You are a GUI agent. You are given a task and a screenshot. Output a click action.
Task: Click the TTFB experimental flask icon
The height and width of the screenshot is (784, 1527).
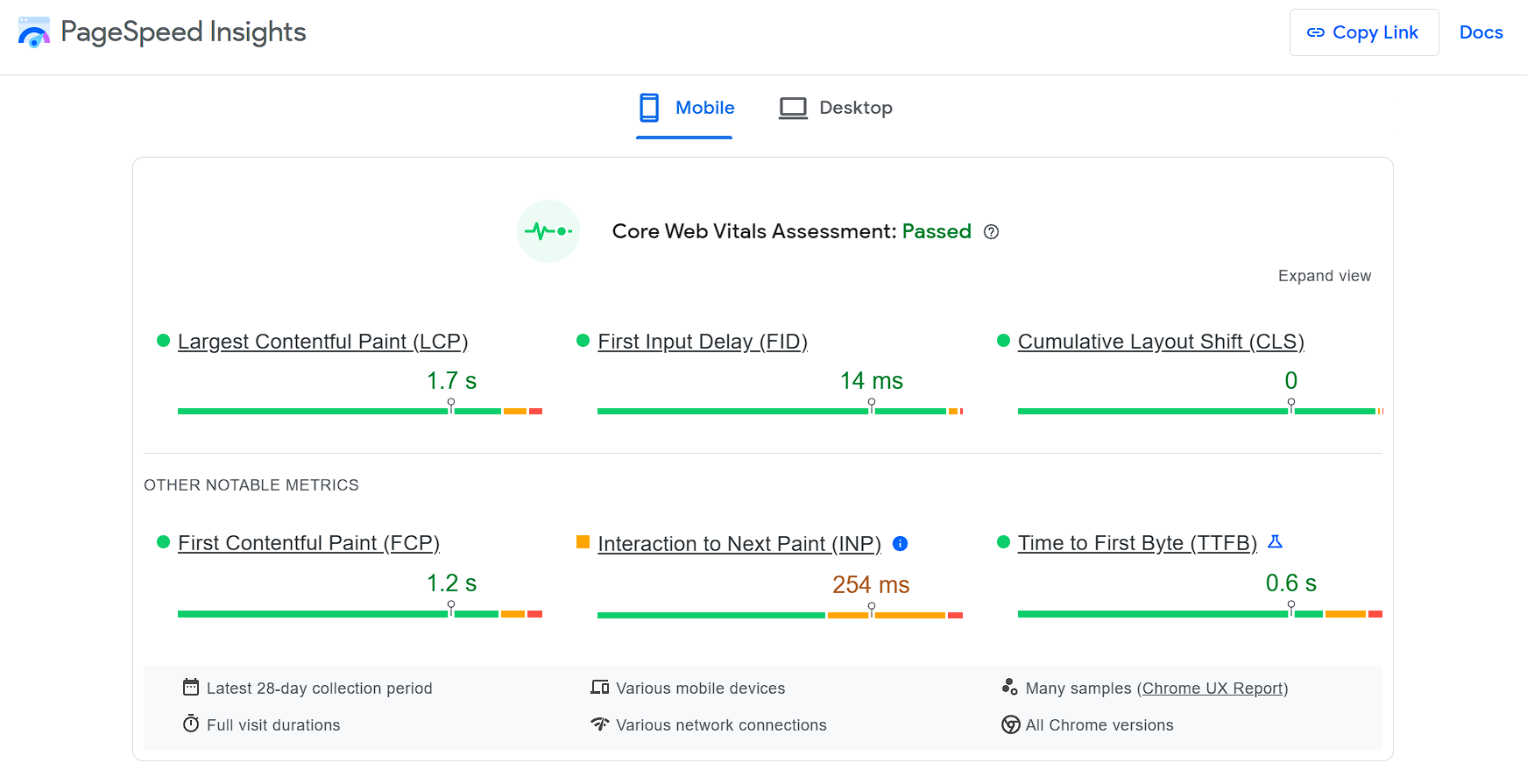tap(1276, 542)
